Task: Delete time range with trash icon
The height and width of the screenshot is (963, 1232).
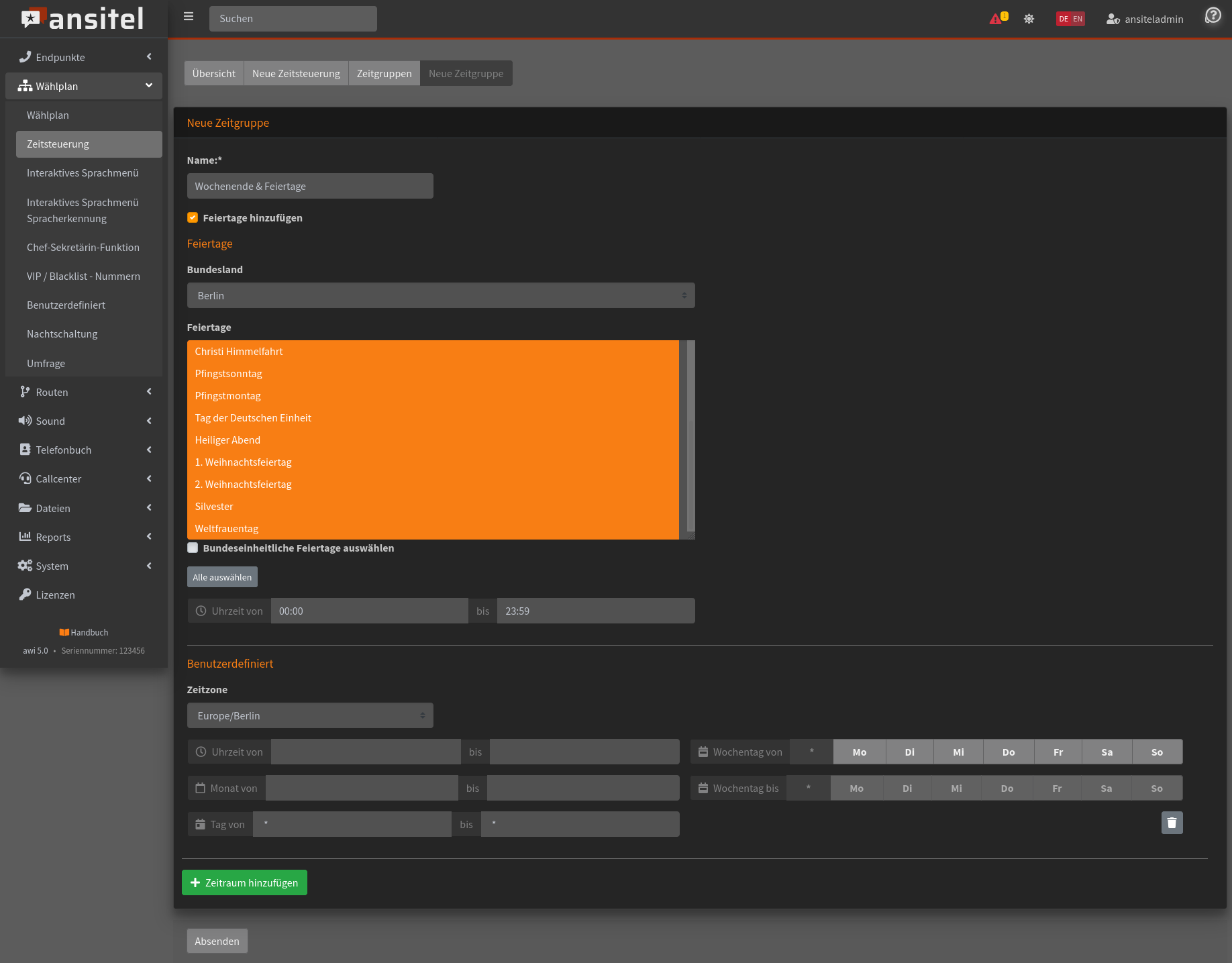Action: 1172,823
